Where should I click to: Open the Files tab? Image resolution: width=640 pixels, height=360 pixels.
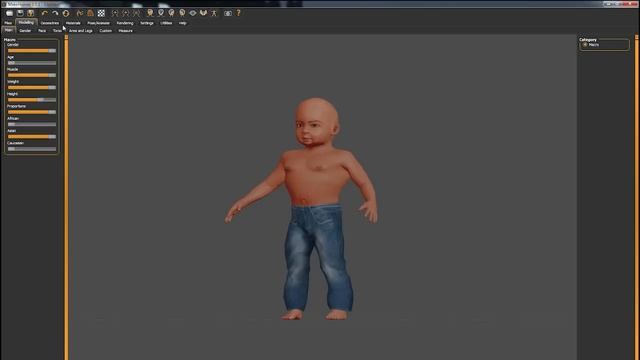point(8,23)
